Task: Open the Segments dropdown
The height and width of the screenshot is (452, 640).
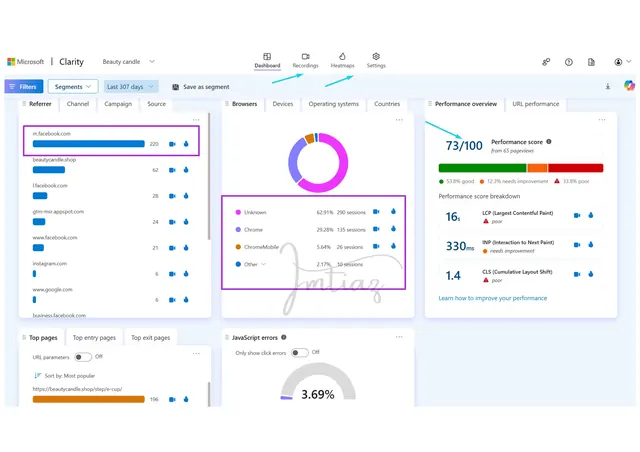Action: coord(73,87)
